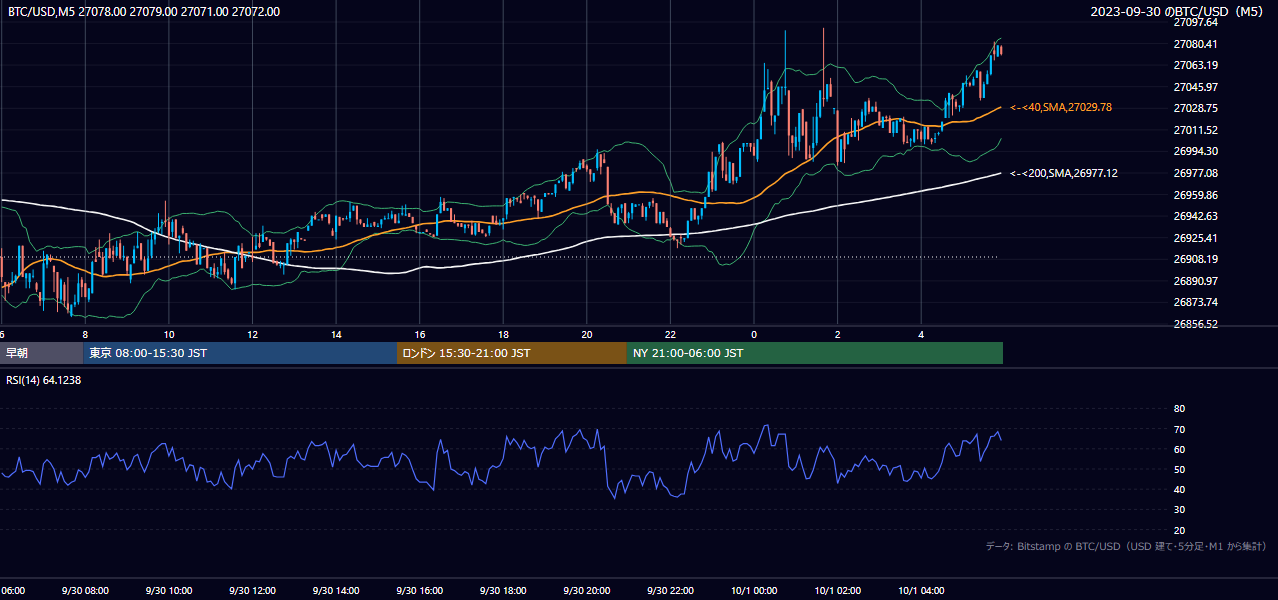Click the '2023-09-30 のBTC/USD（M5）' chart title
The width and height of the screenshot is (1278, 600).
tap(1178, 11)
